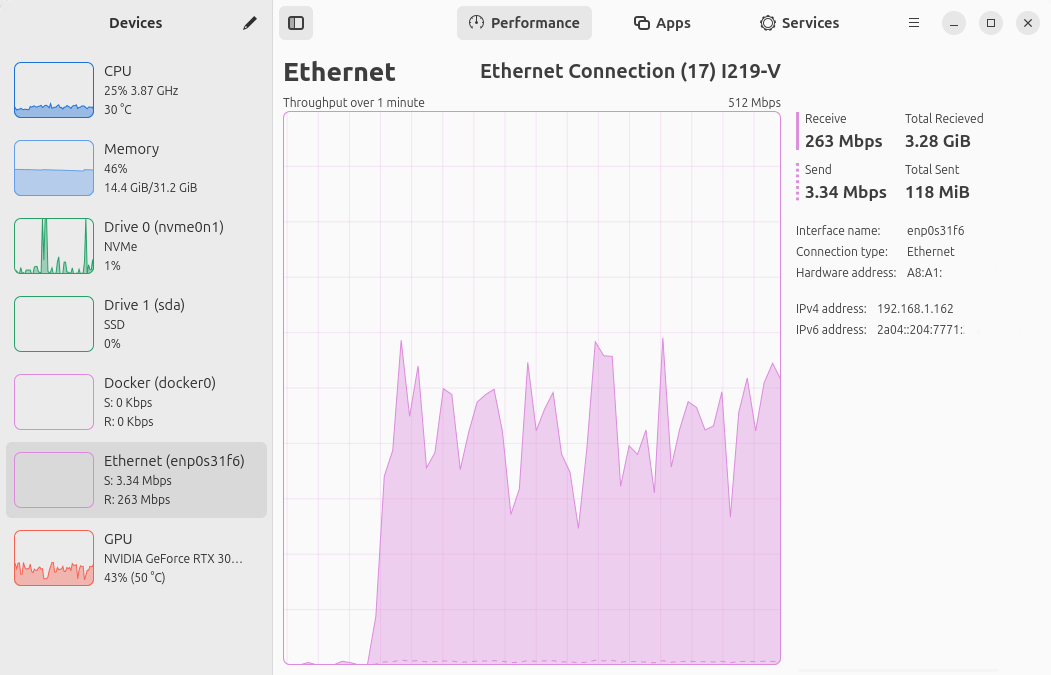
Task: Open the hamburger main menu
Action: click(x=914, y=23)
